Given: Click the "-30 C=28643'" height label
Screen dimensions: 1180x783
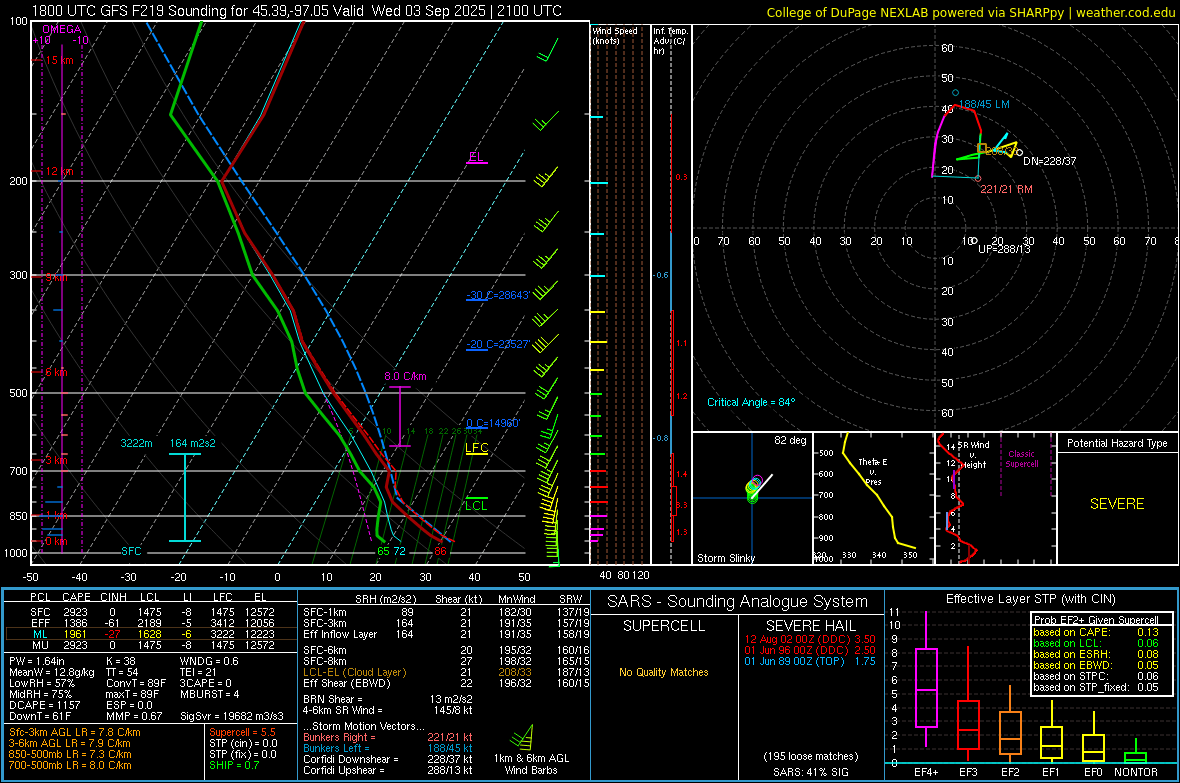Looking at the screenshot, I should [498, 295].
